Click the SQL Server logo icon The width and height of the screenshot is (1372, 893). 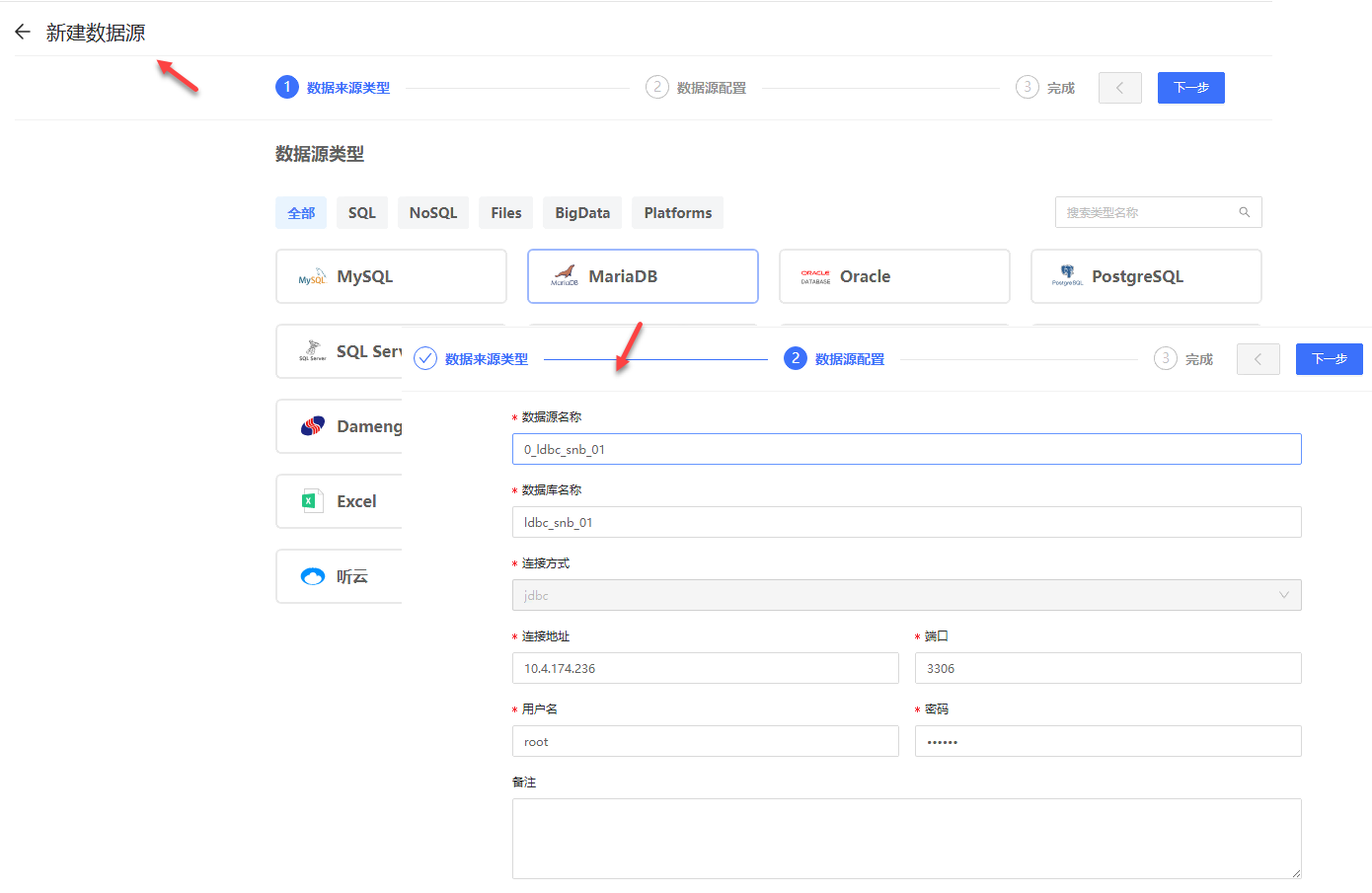click(313, 351)
